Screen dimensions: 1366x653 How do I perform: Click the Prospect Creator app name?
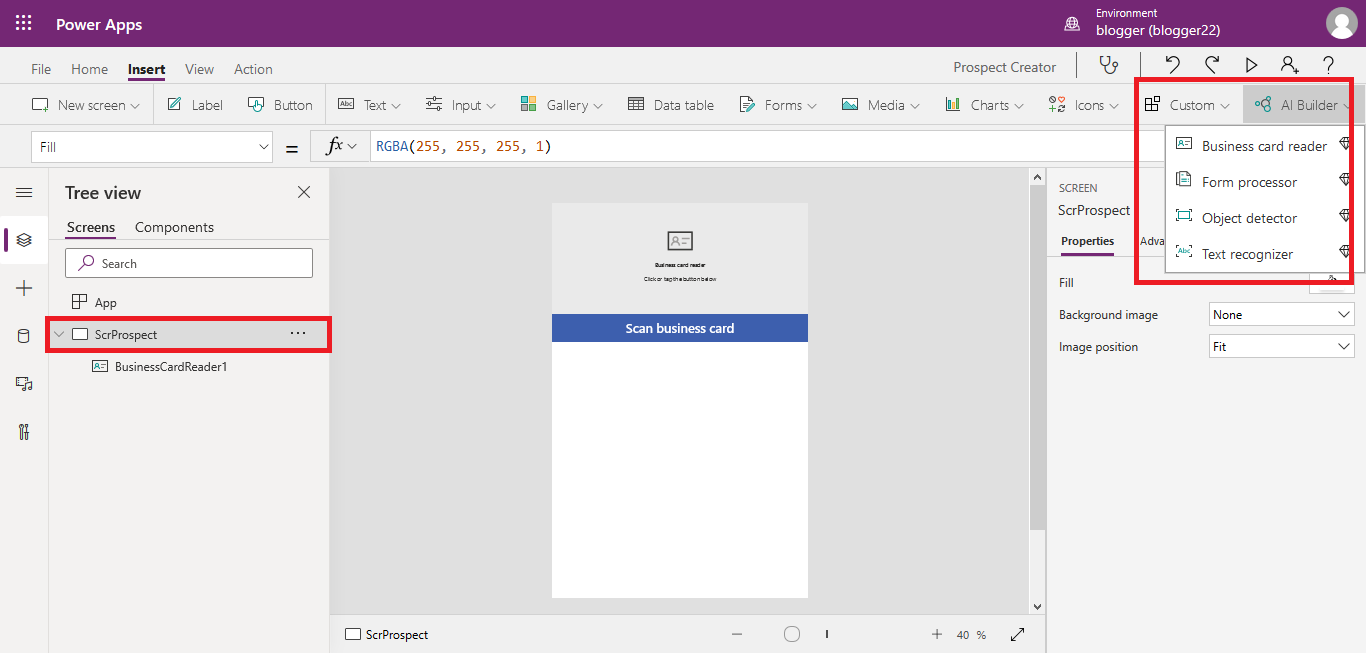coord(1004,67)
